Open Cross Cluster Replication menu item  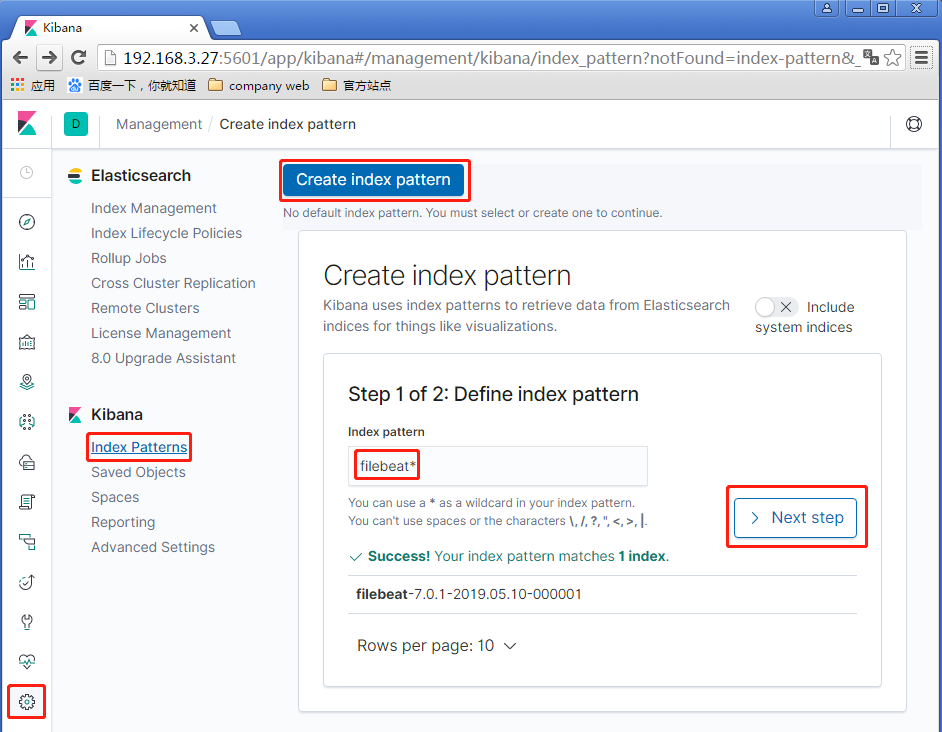[173, 283]
